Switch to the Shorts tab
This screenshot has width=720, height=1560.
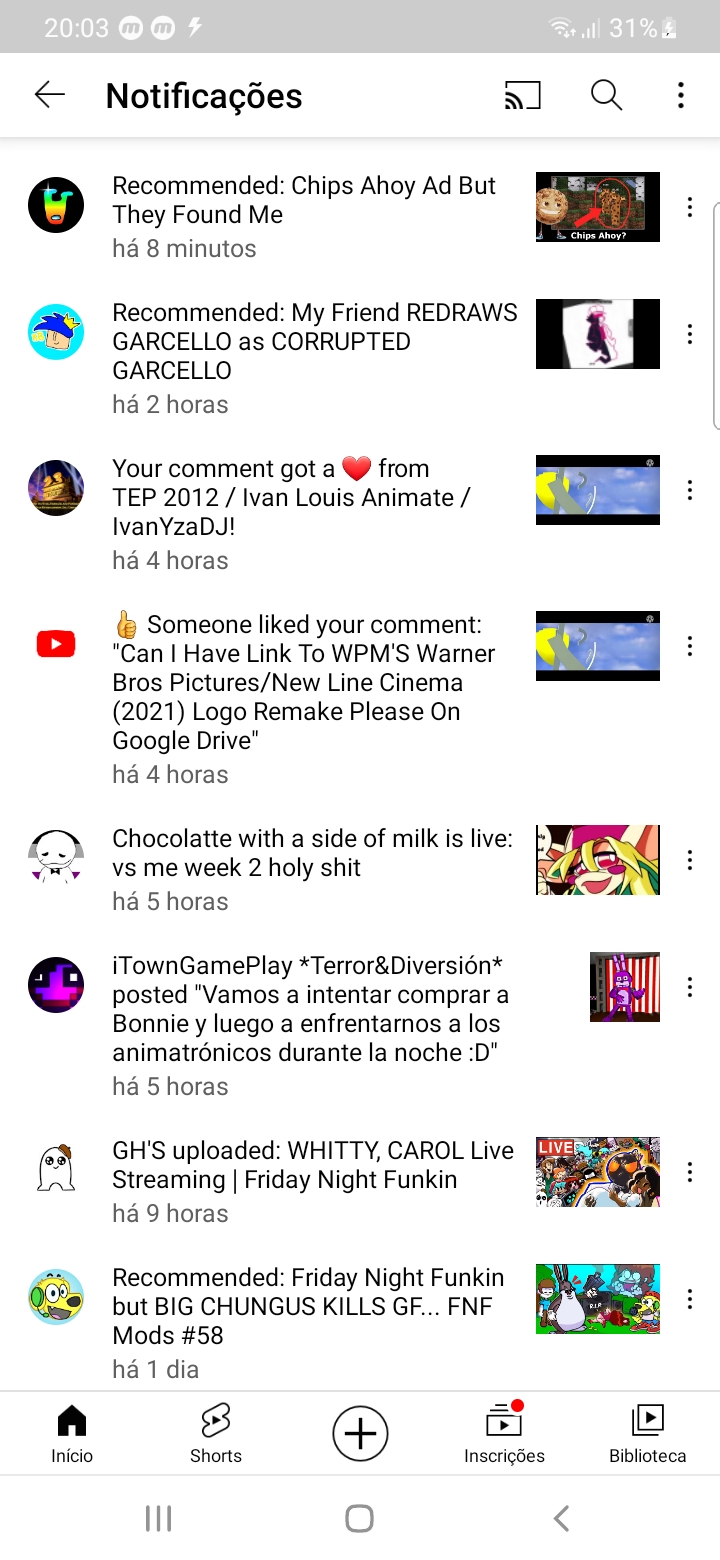click(216, 1433)
